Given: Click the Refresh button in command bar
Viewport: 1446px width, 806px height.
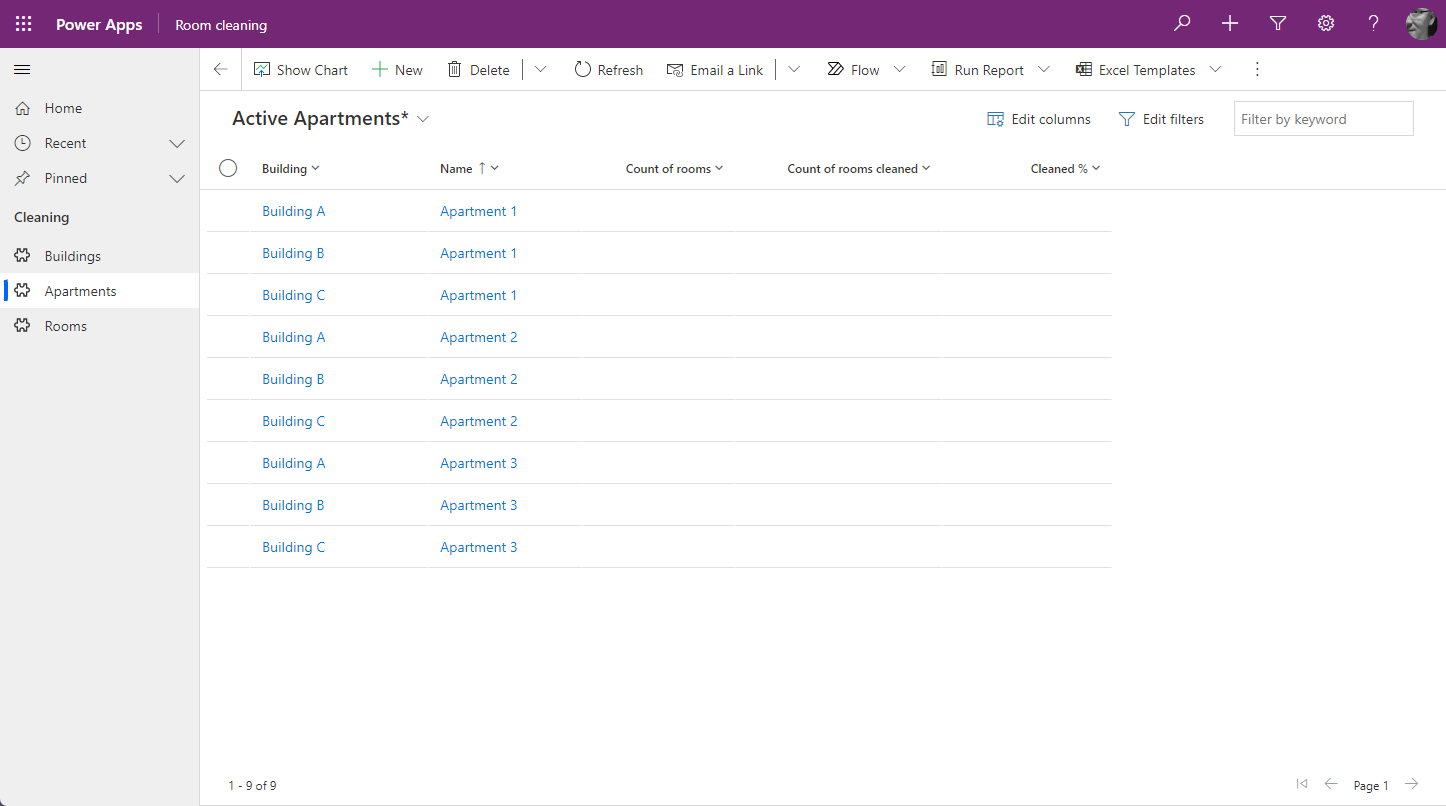Looking at the screenshot, I should (608, 70).
